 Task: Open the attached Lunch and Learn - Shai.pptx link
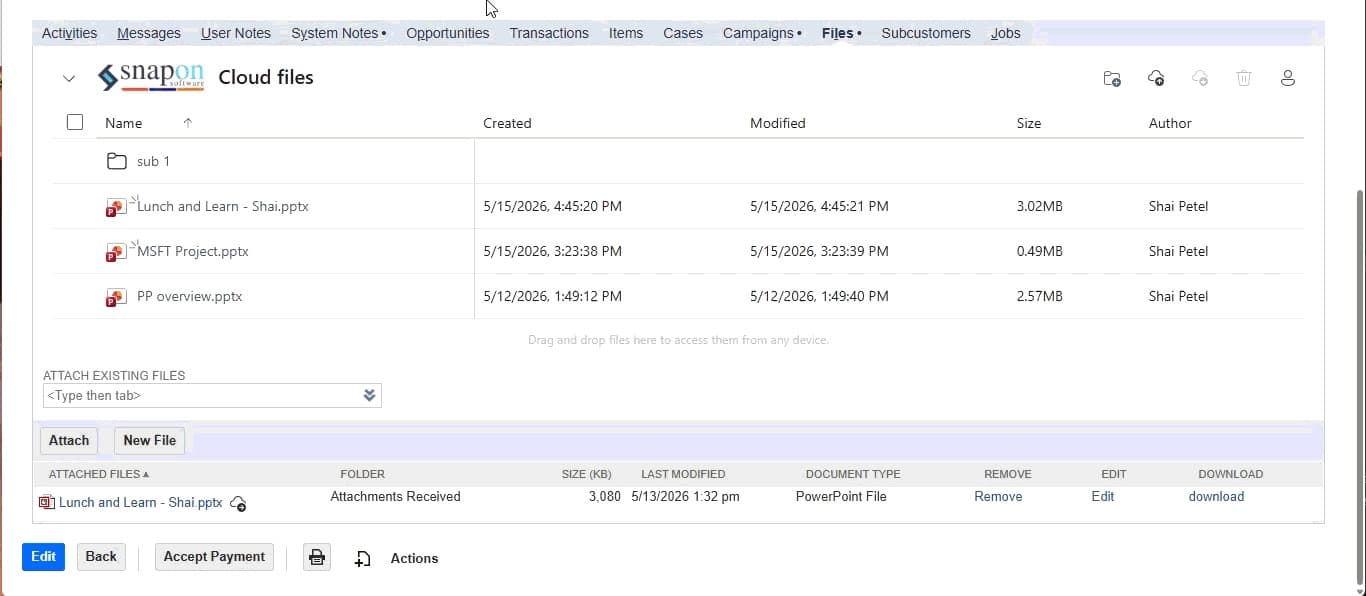141,503
